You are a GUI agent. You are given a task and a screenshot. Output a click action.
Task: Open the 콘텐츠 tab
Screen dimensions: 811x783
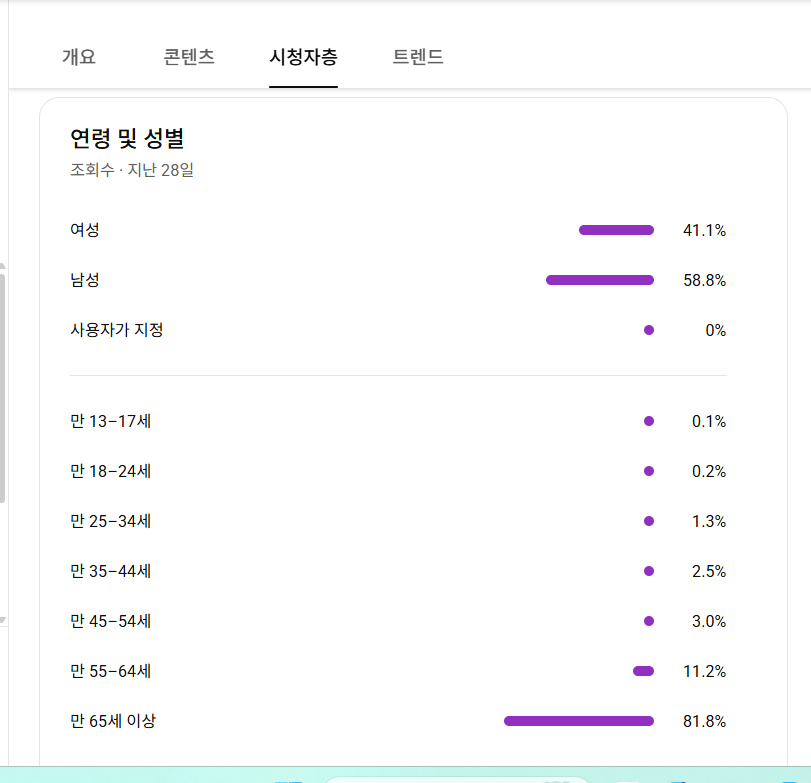click(189, 57)
